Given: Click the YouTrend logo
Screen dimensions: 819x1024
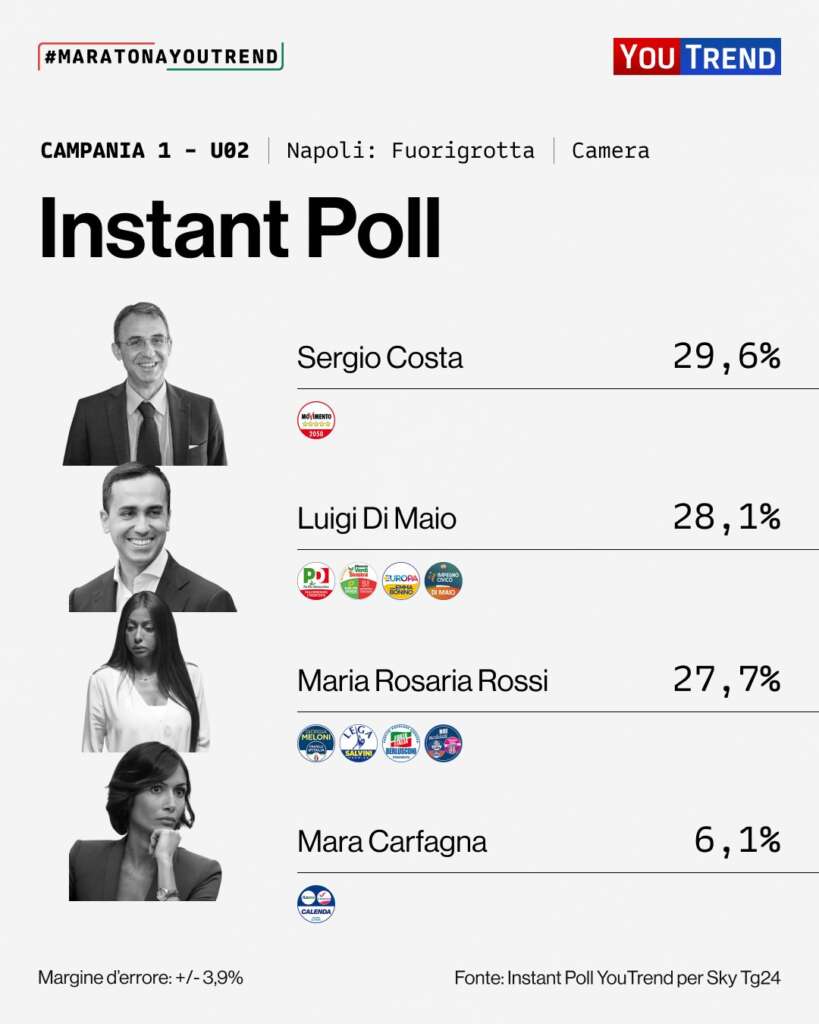Looking at the screenshot, I should 696,57.
